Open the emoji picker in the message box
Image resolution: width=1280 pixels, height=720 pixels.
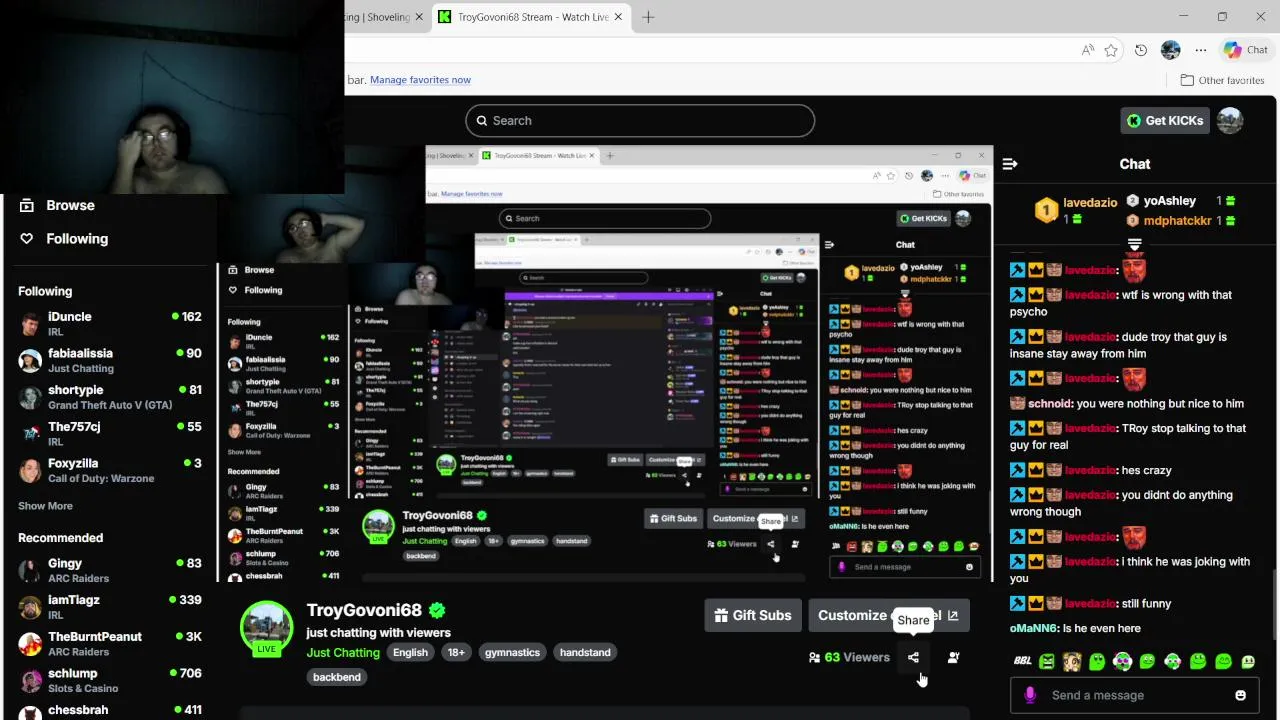[x=1241, y=695]
